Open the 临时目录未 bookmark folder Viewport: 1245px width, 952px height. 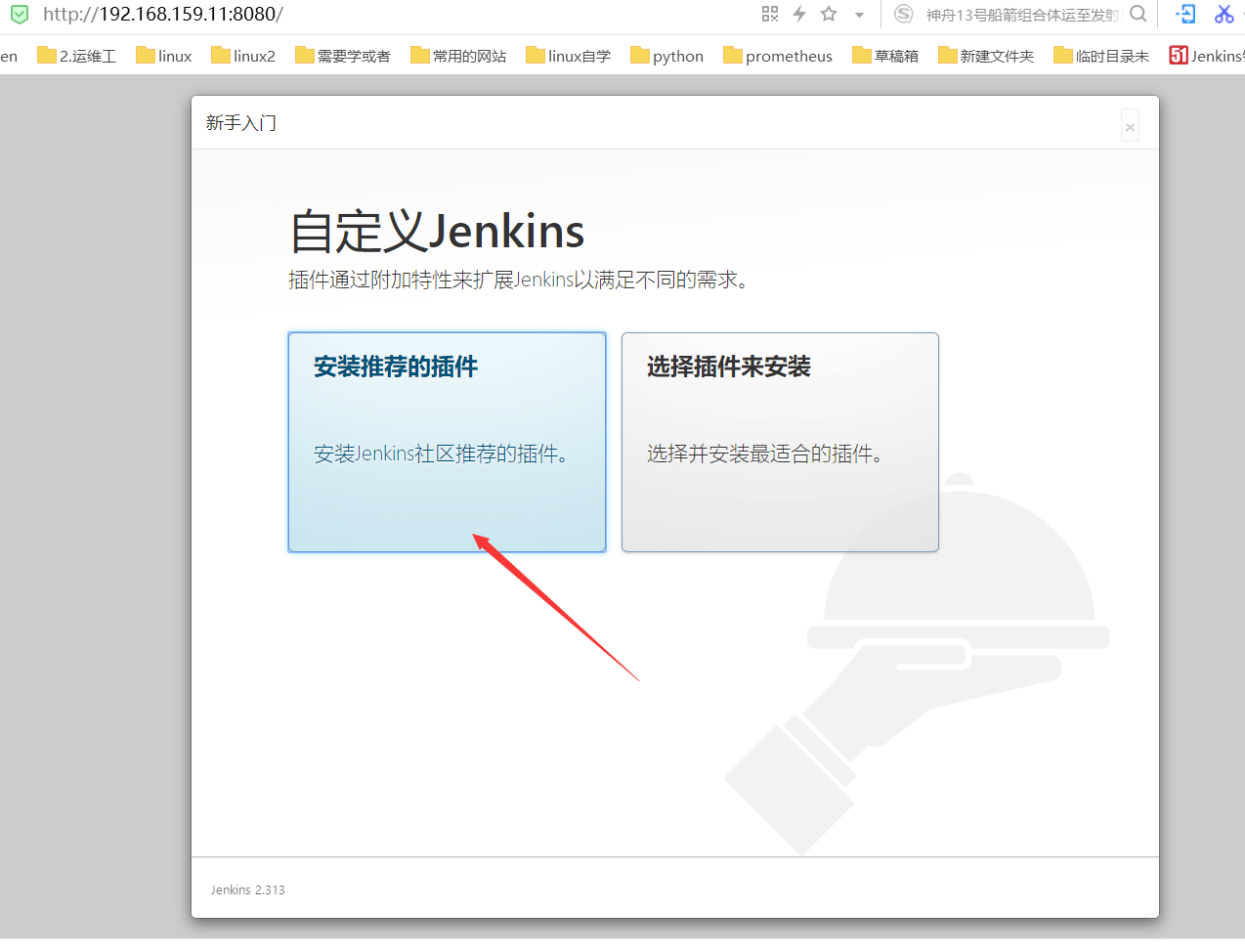tap(1101, 56)
